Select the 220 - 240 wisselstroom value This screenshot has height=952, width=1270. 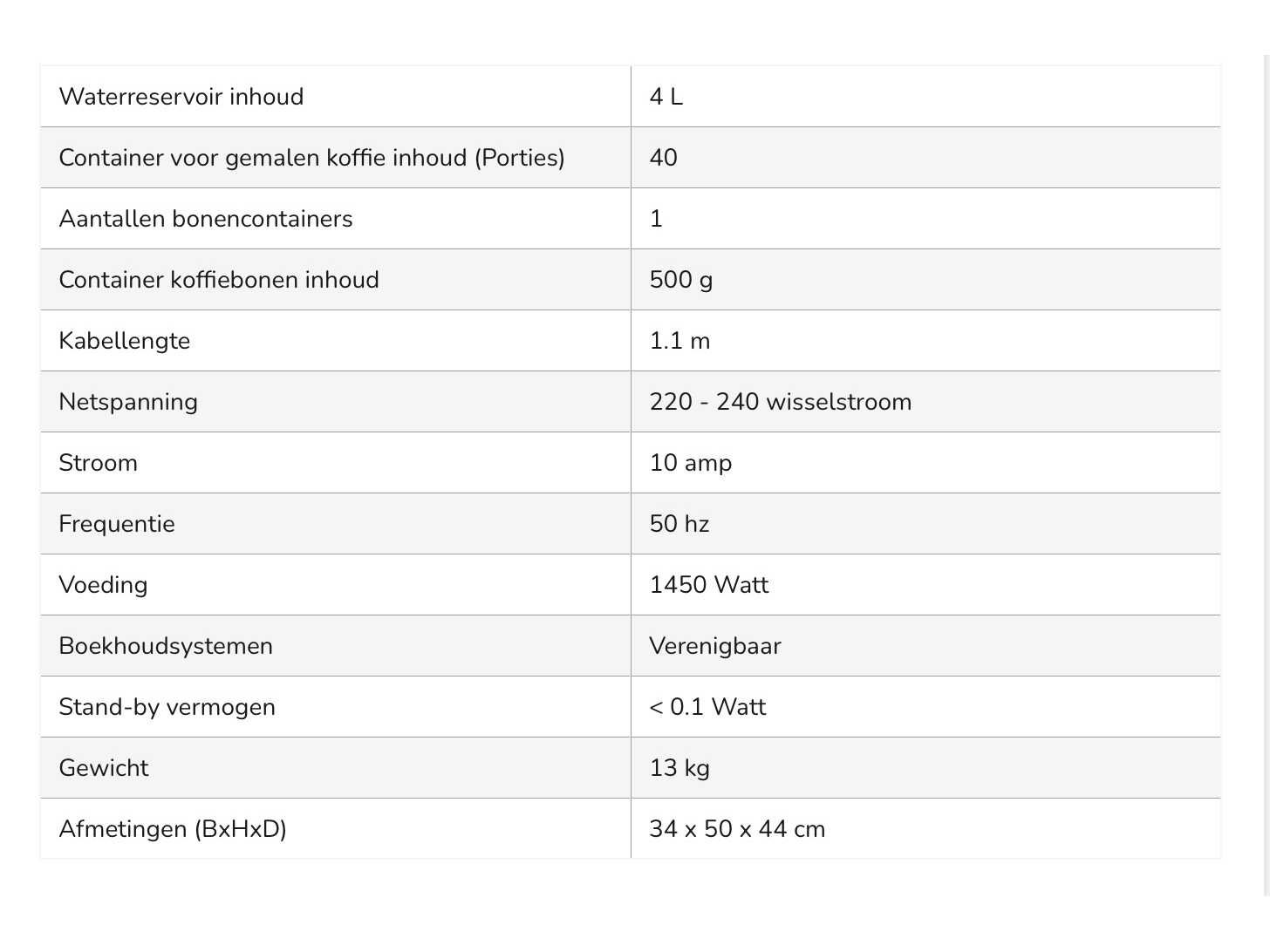tap(781, 402)
